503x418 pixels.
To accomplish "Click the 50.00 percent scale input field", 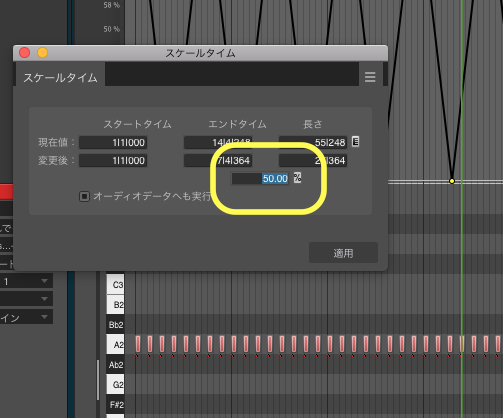I will click(x=260, y=178).
